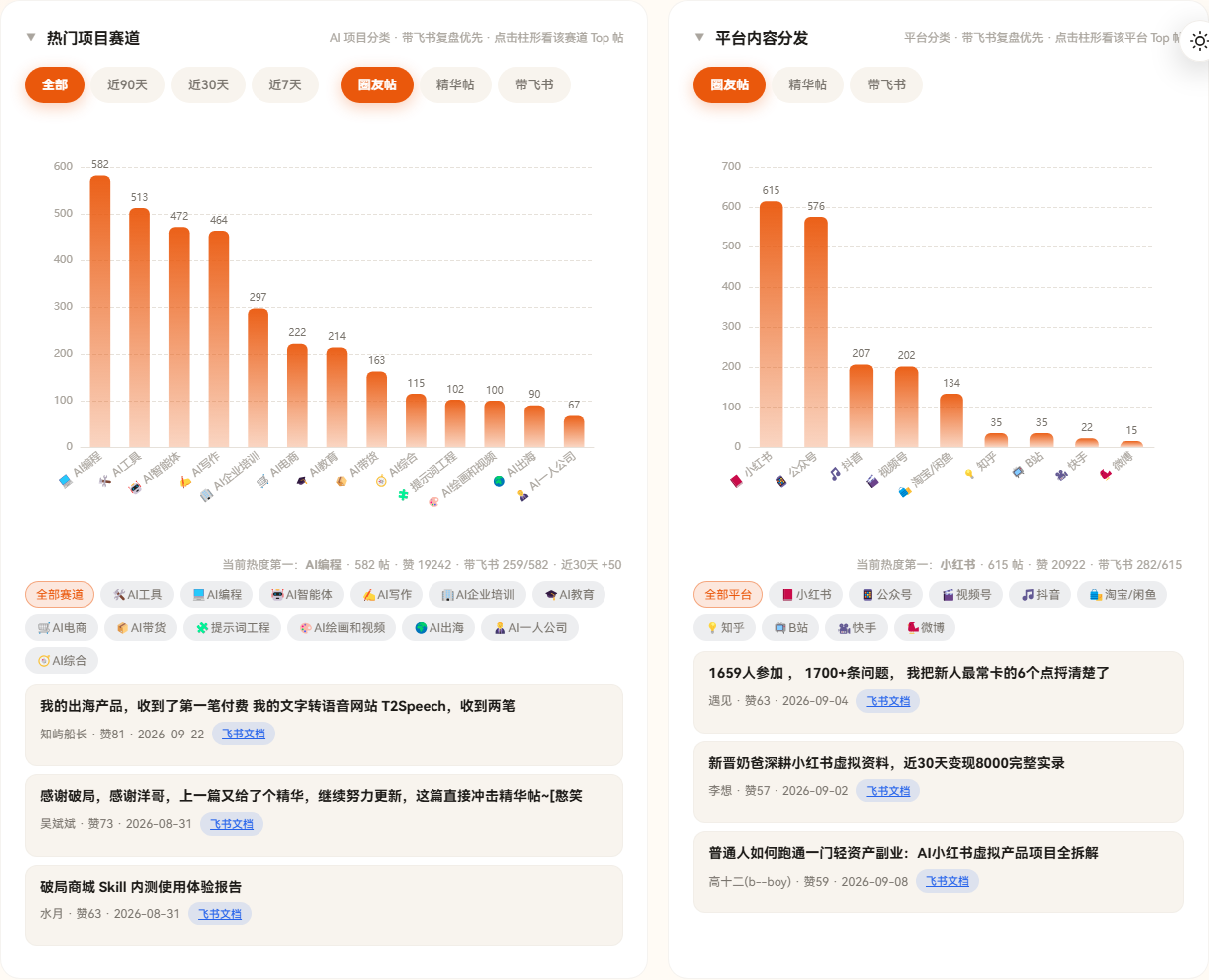Screen dimensions: 1209x980
Task: Open 飞书文档 link on 吴斌斌's post
Action: pos(232,824)
